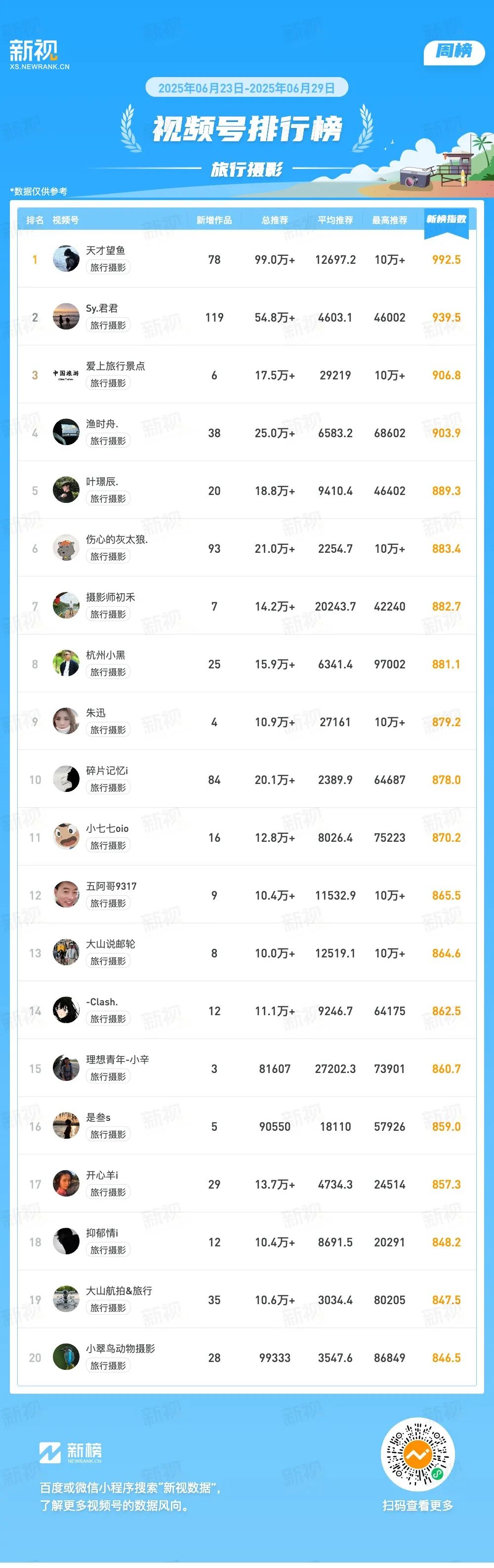Click the 小七七oio cartoon avatar
Image resolution: width=494 pixels, height=1568 pixels.
[x=66, y=837]
